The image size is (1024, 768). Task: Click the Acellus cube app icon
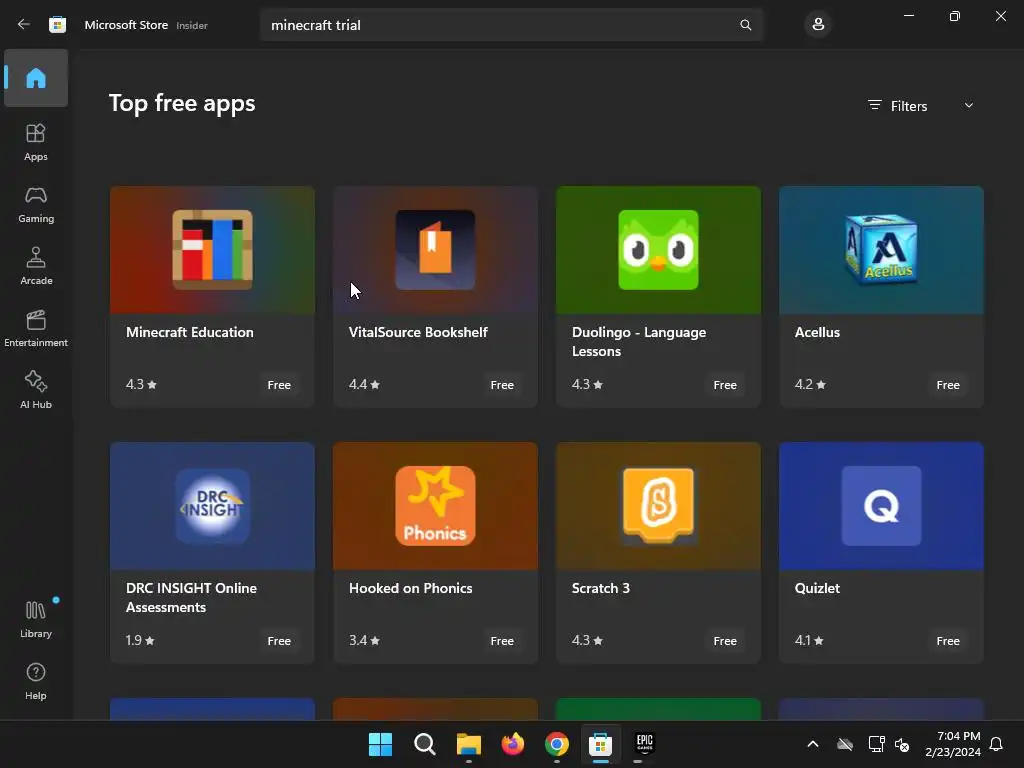tap(881, 249)
